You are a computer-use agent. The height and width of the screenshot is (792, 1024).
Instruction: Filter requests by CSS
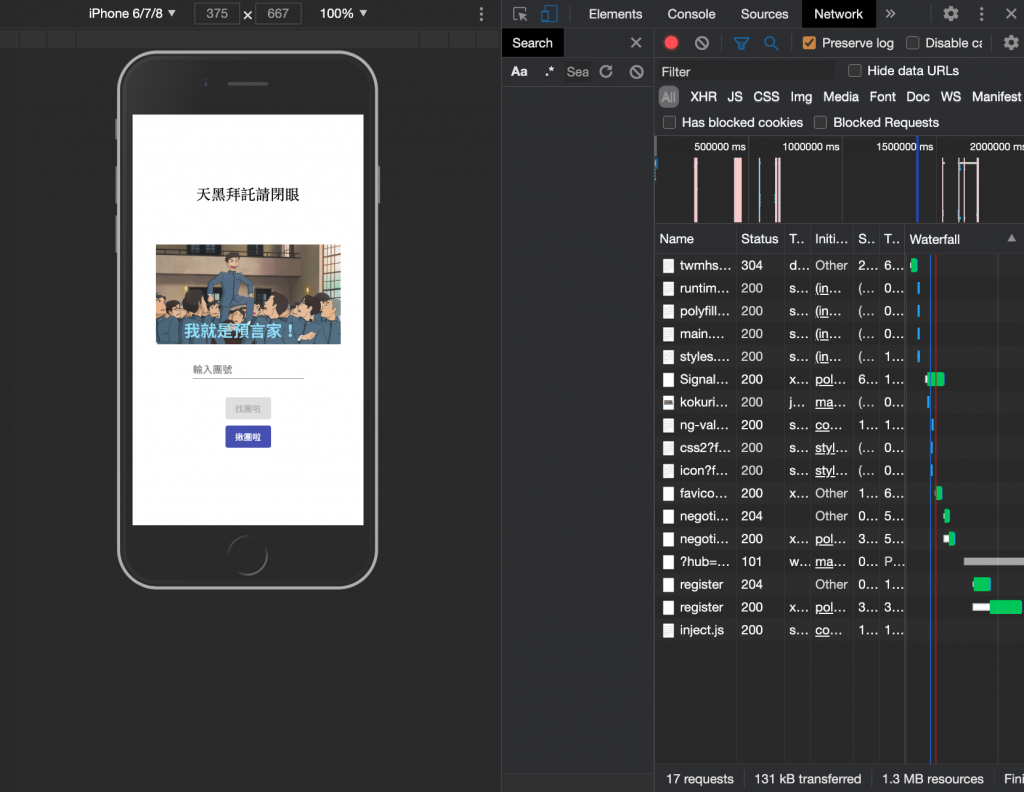(766, 97)
